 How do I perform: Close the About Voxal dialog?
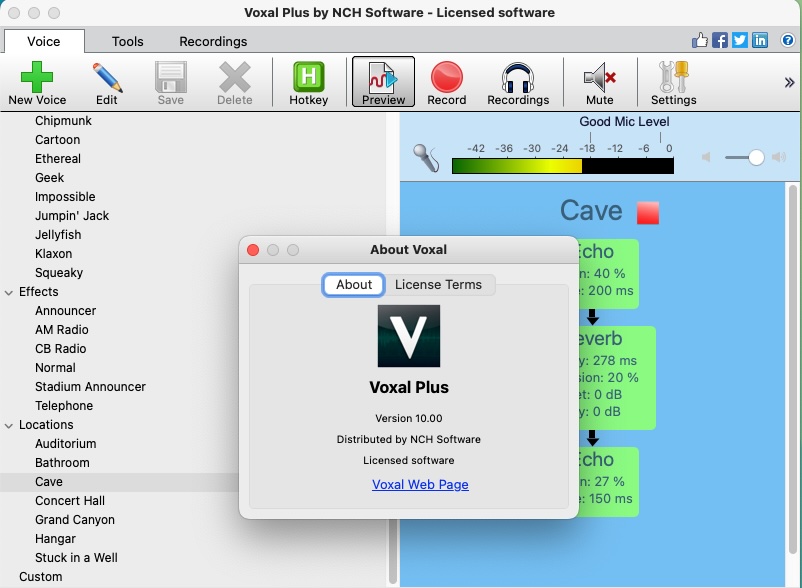253,250
